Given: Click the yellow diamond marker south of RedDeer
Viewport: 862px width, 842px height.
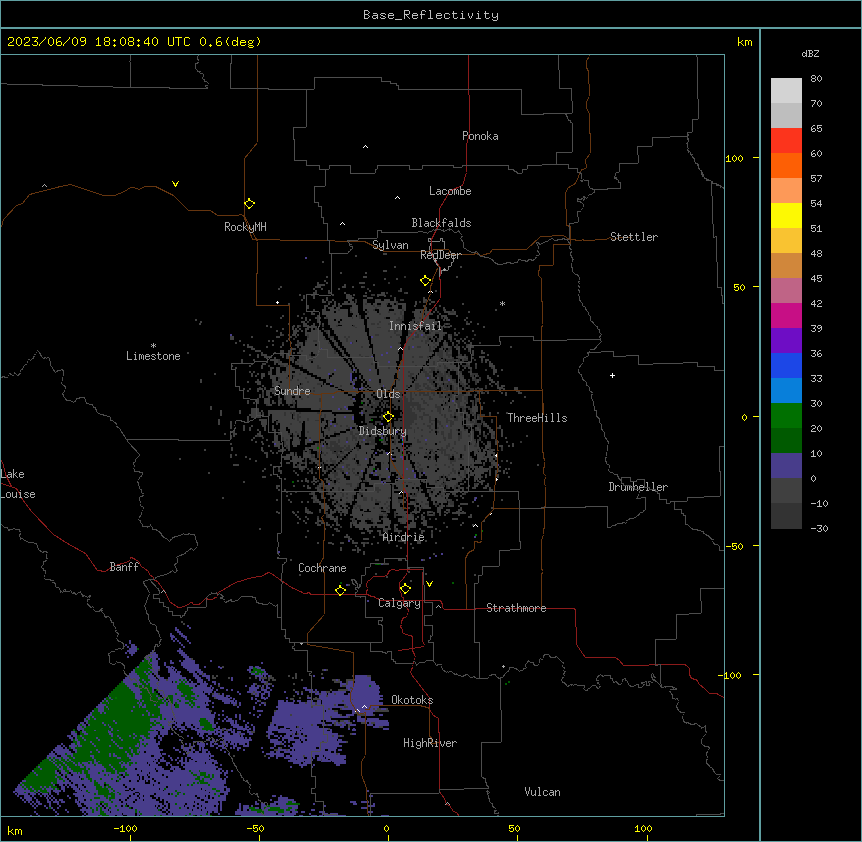Looking at the screenshot, I should pyautogui.click(x=425, y=281).
